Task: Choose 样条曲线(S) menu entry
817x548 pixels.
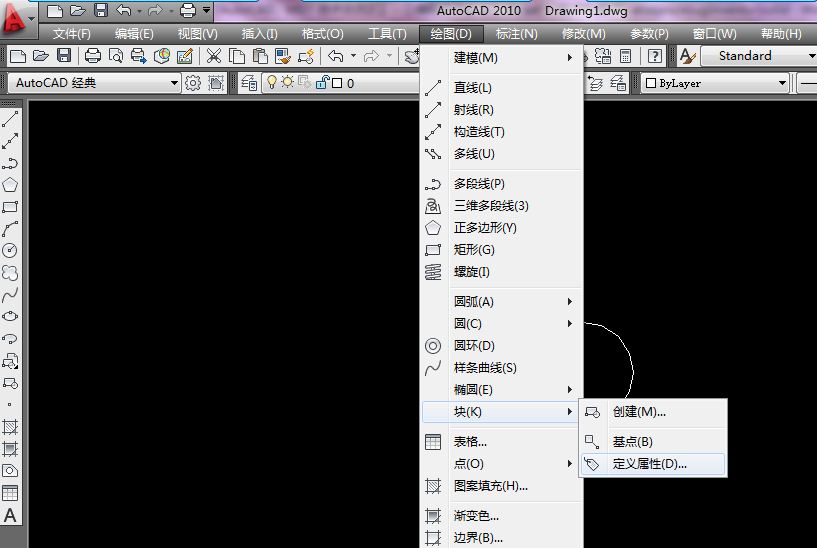Action: point(501,368)
